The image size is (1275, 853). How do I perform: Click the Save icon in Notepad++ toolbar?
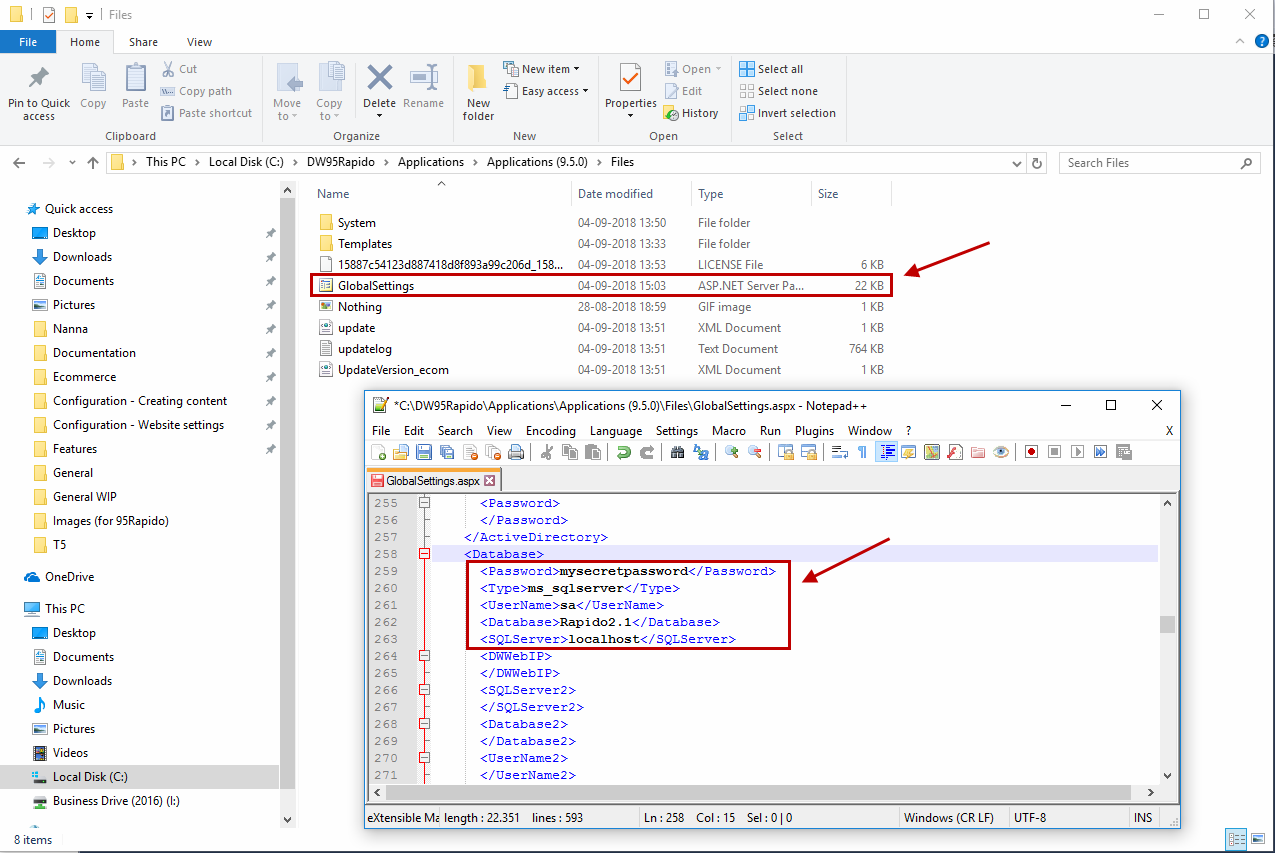pos(423,452)
